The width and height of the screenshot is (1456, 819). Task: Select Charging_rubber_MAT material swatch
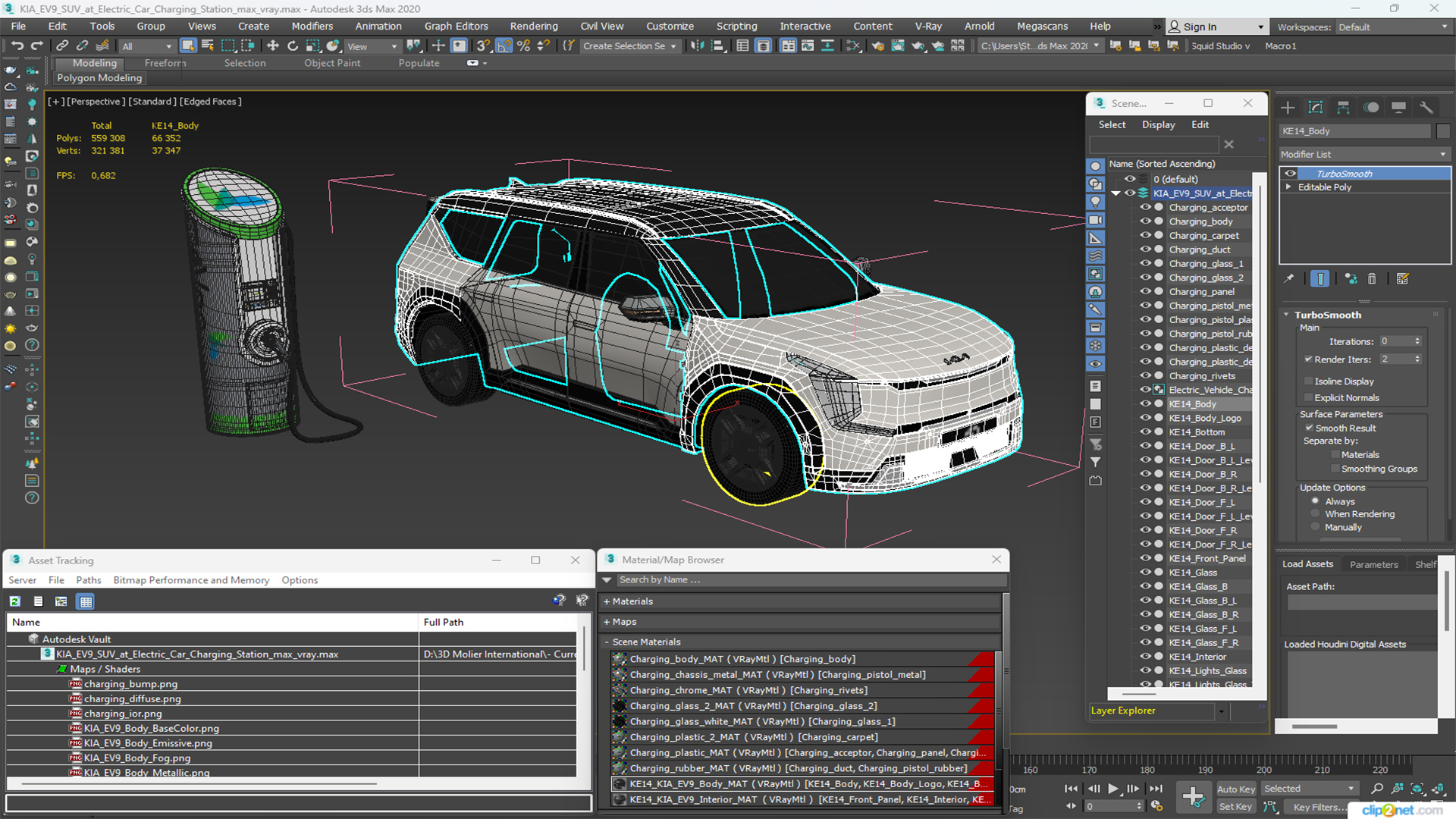(x=619, y=767)
